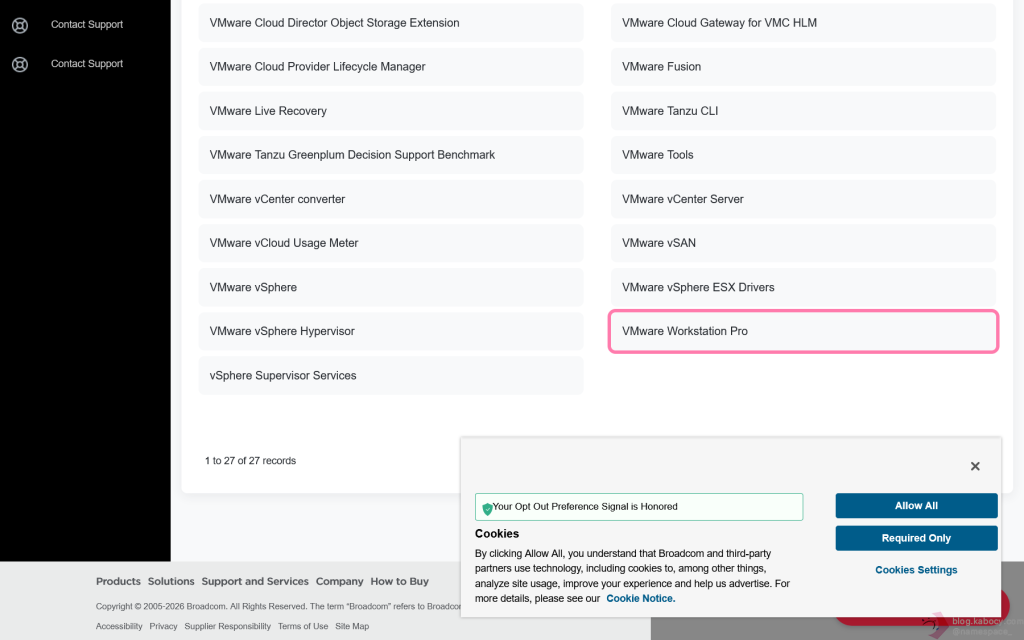Viewport: 1024px width, 640px height.
Task: Open the Support and Services footer menu
Action: (x=255, y=581)
